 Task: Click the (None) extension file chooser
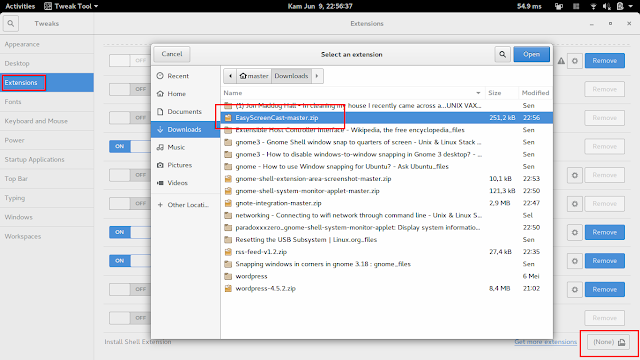pyautogui.click(x=609, y=342)
